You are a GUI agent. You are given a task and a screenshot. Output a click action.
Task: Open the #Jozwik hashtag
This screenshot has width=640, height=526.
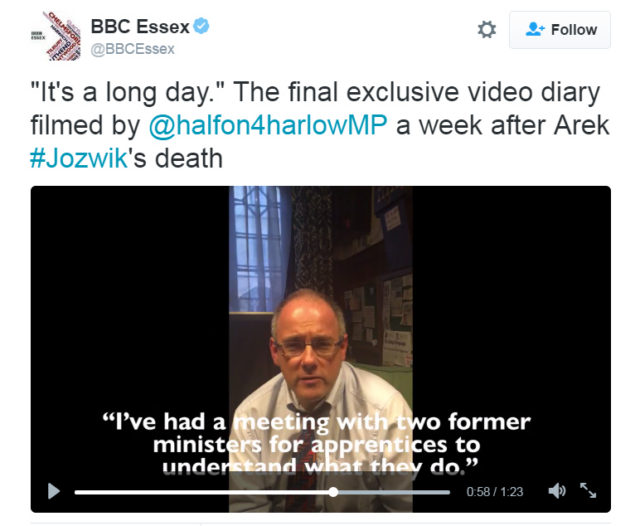click(79, 158)
